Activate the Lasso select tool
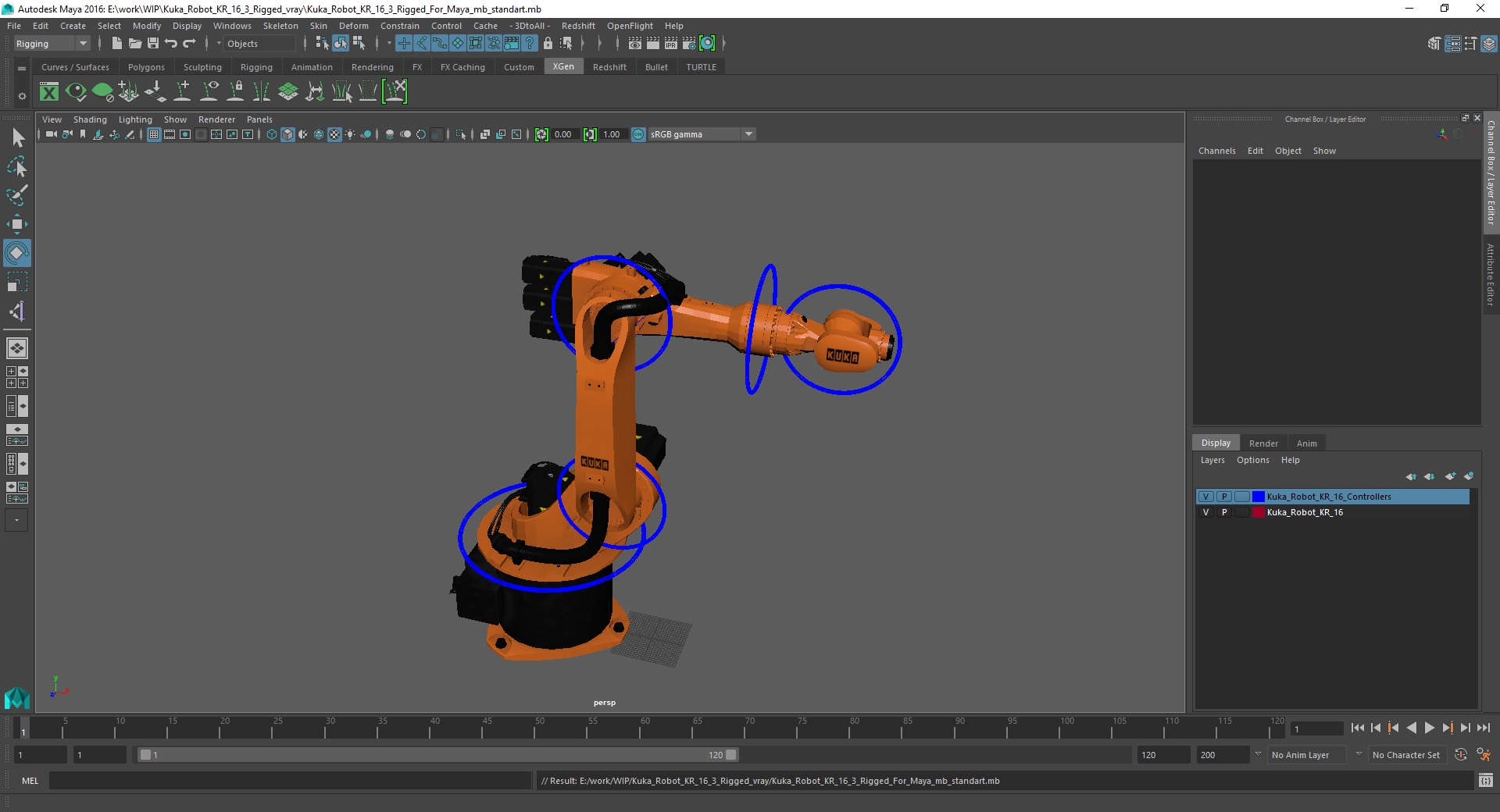This screenshot has width=1500, height=812. 17,167
